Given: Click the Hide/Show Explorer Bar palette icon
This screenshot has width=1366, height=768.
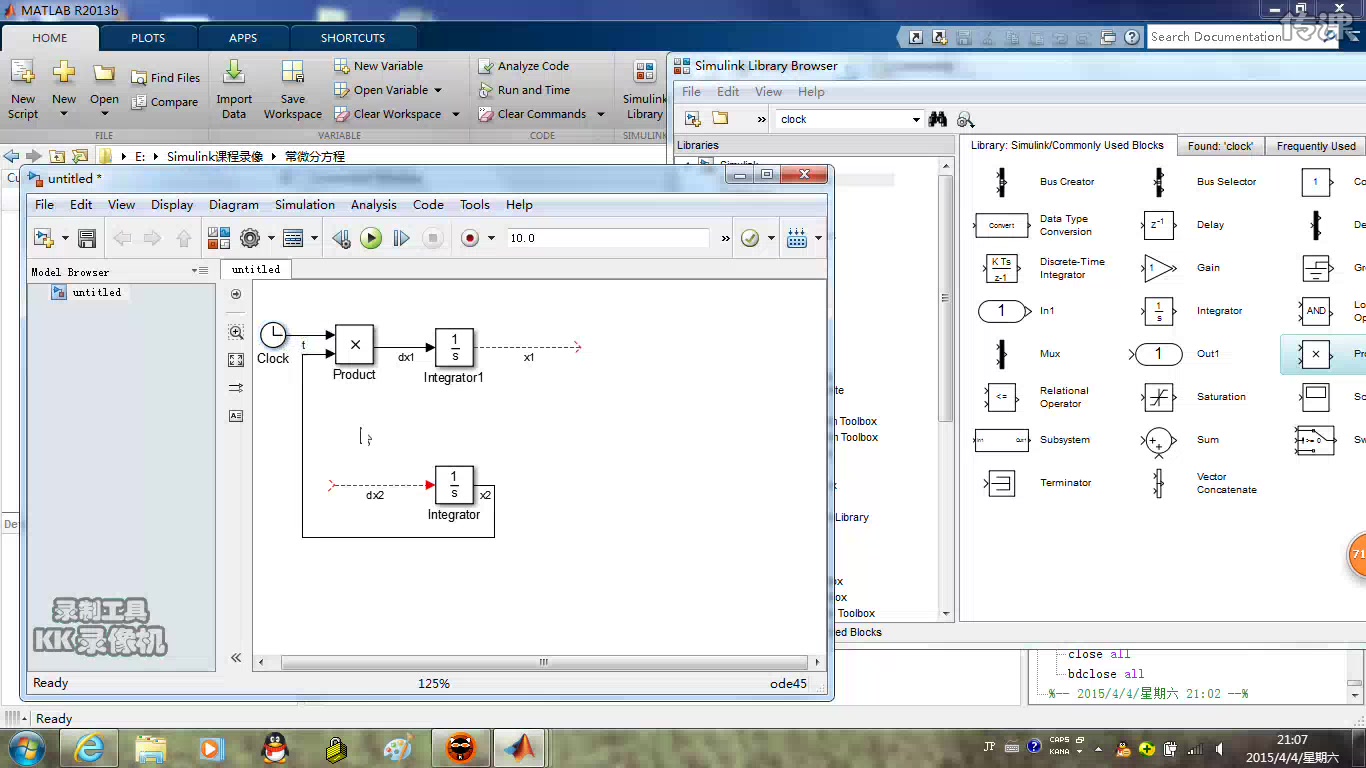Looking at the screenshot, I should click(x=236, y=294).
